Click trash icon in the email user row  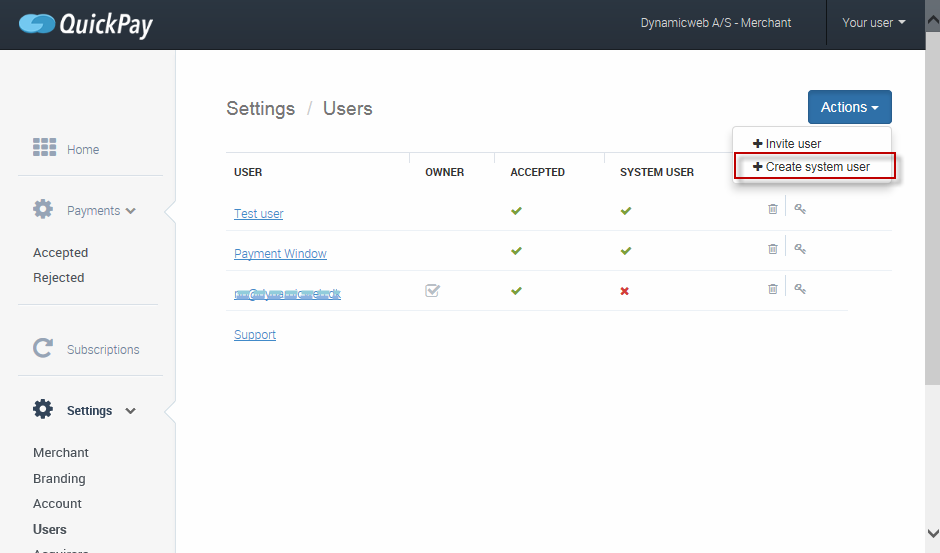point(772,289)
